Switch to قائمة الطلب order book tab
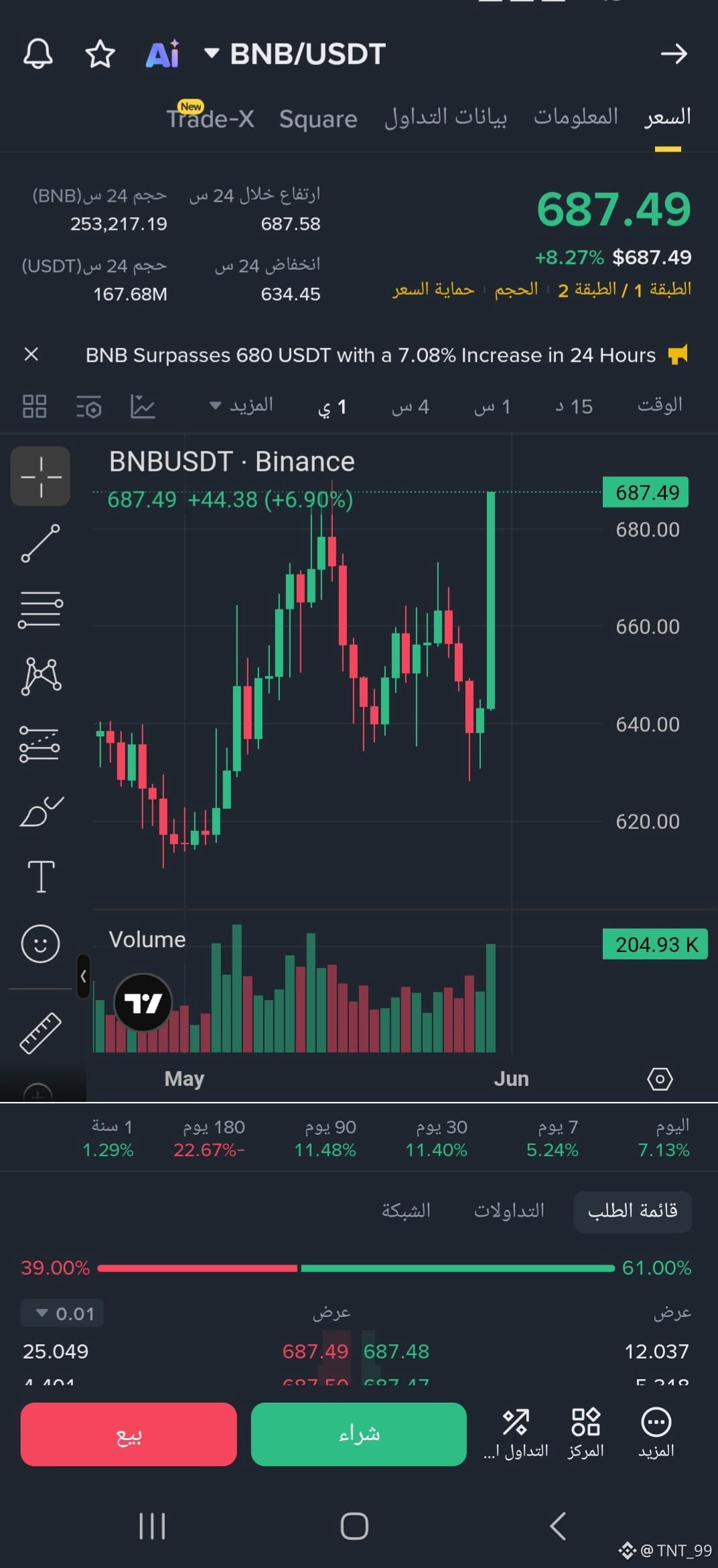Screen dimensions: 718x1568 [x=632, y=1211]
